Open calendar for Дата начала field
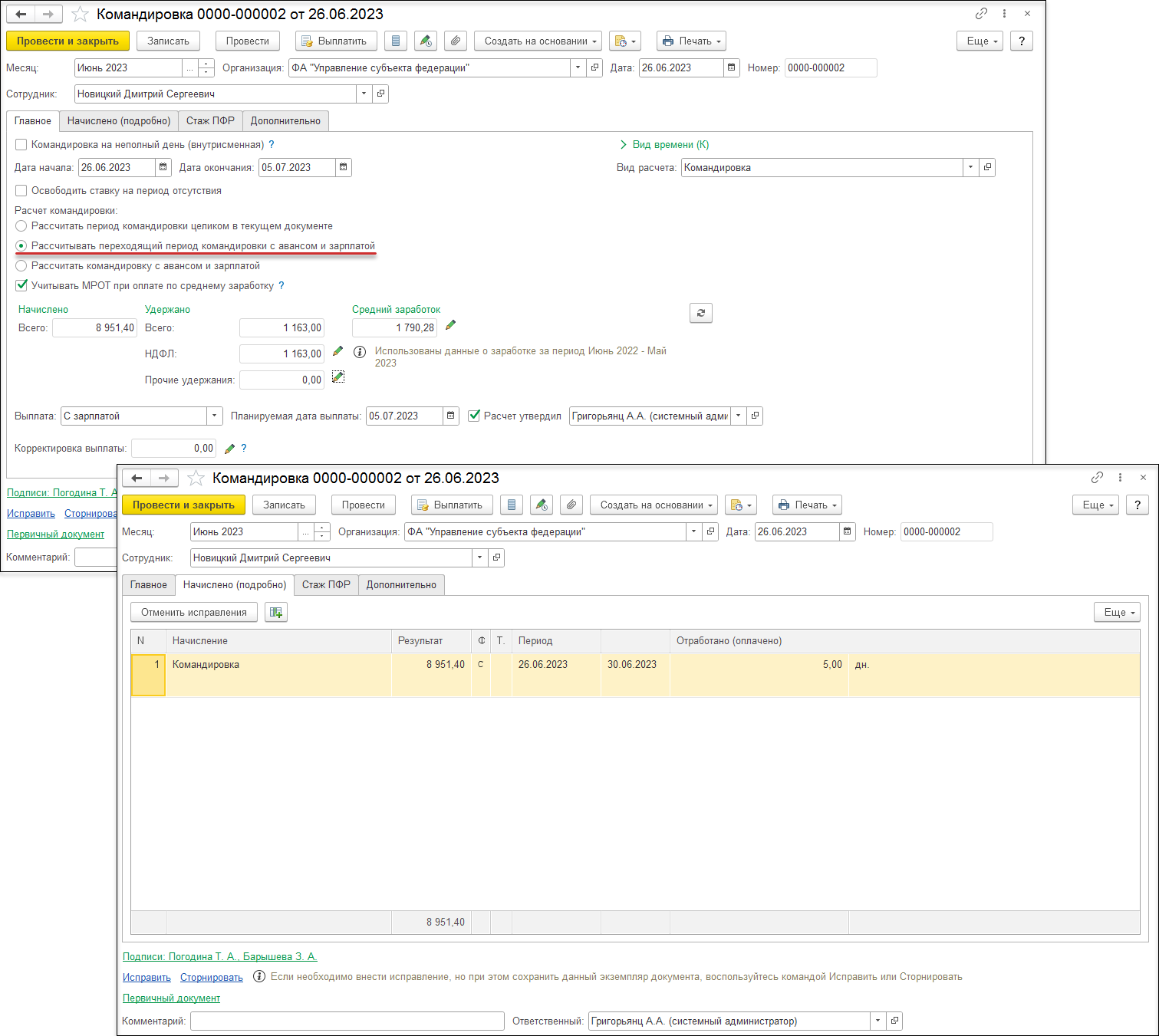The image size is (1159, 1036). [x=163, y=167]
